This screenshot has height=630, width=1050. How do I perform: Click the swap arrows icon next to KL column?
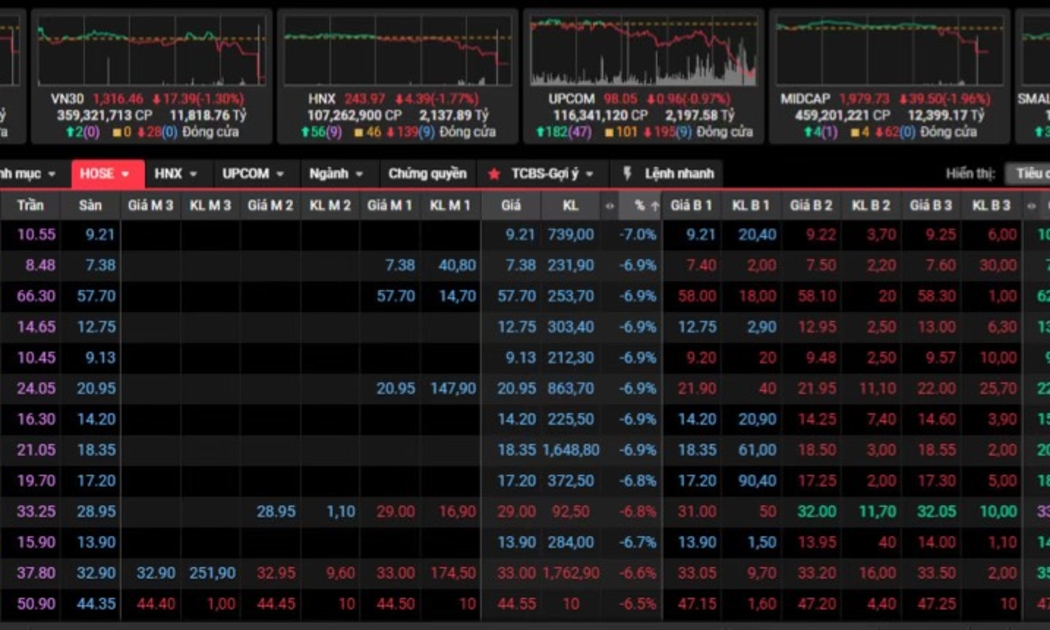(x=609, y=206)
